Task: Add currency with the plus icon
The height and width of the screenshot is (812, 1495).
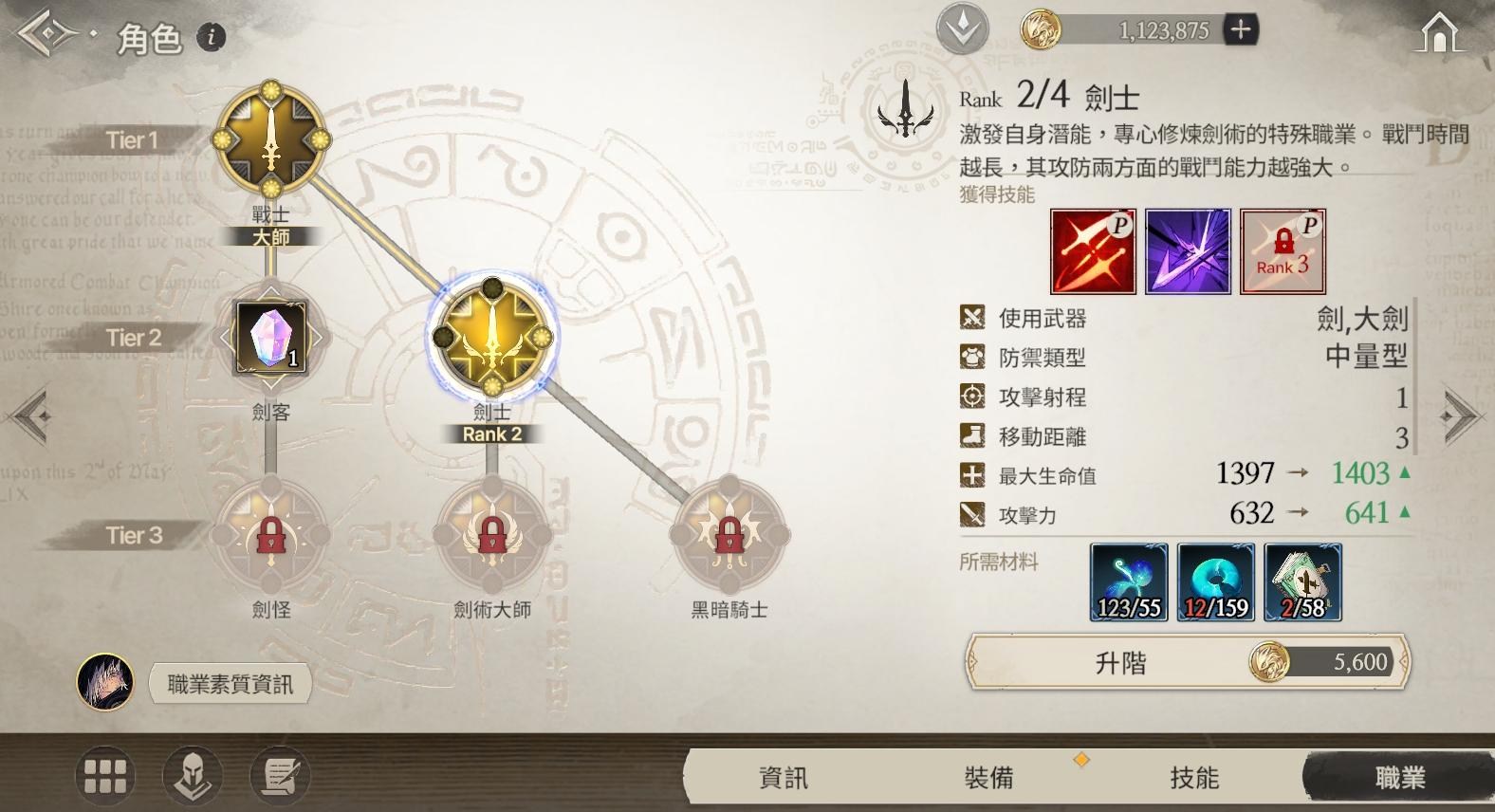Action: pyautogui.click(x=1240, y=30)
